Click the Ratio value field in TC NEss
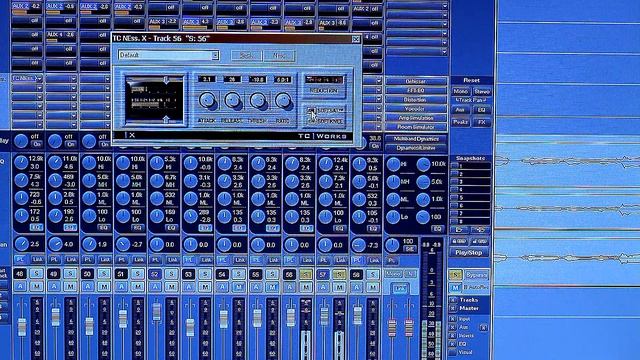640x360 pixels. [x=282, y=80]
